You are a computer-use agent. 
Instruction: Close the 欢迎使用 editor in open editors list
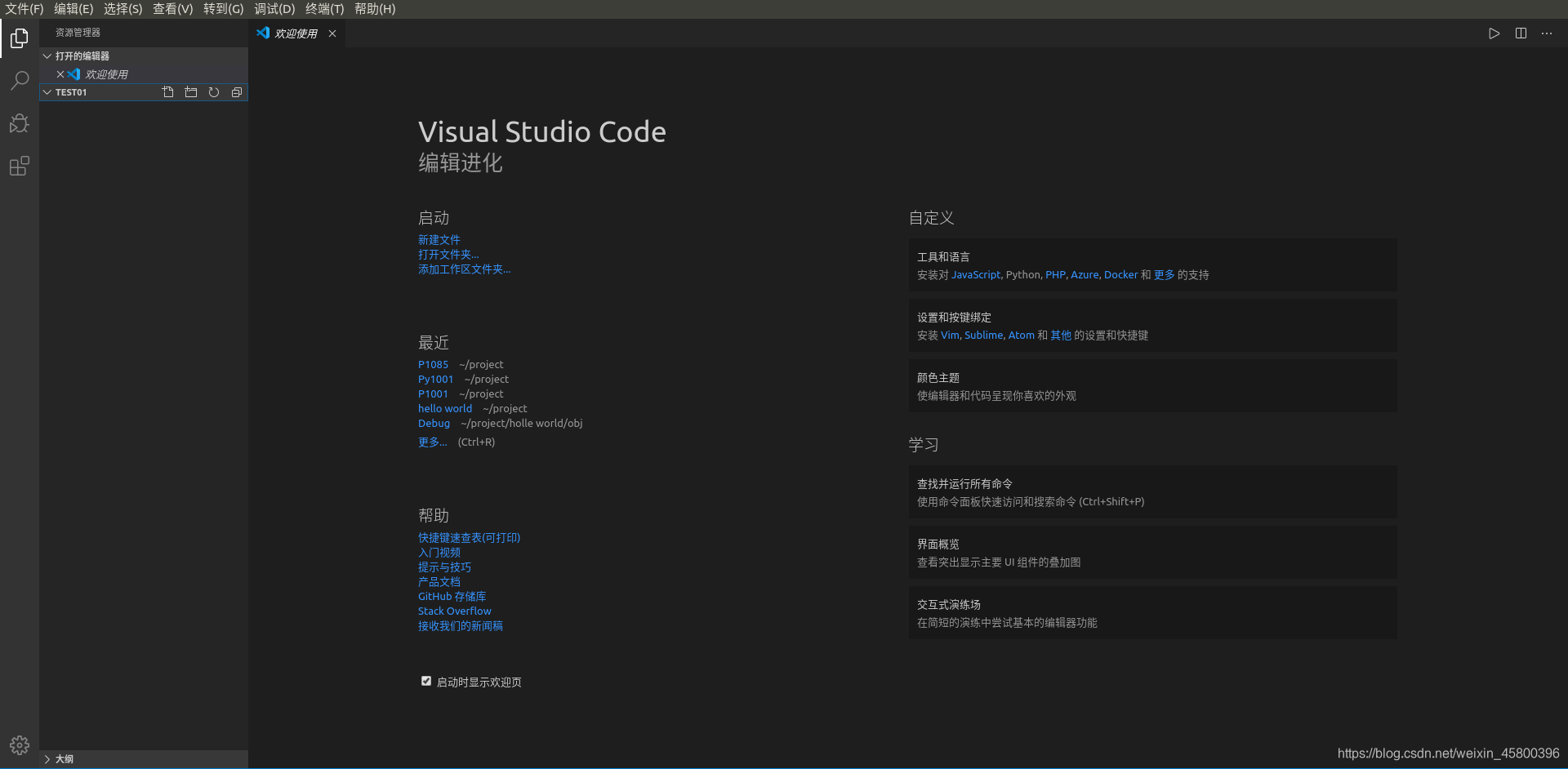[60, 73]
